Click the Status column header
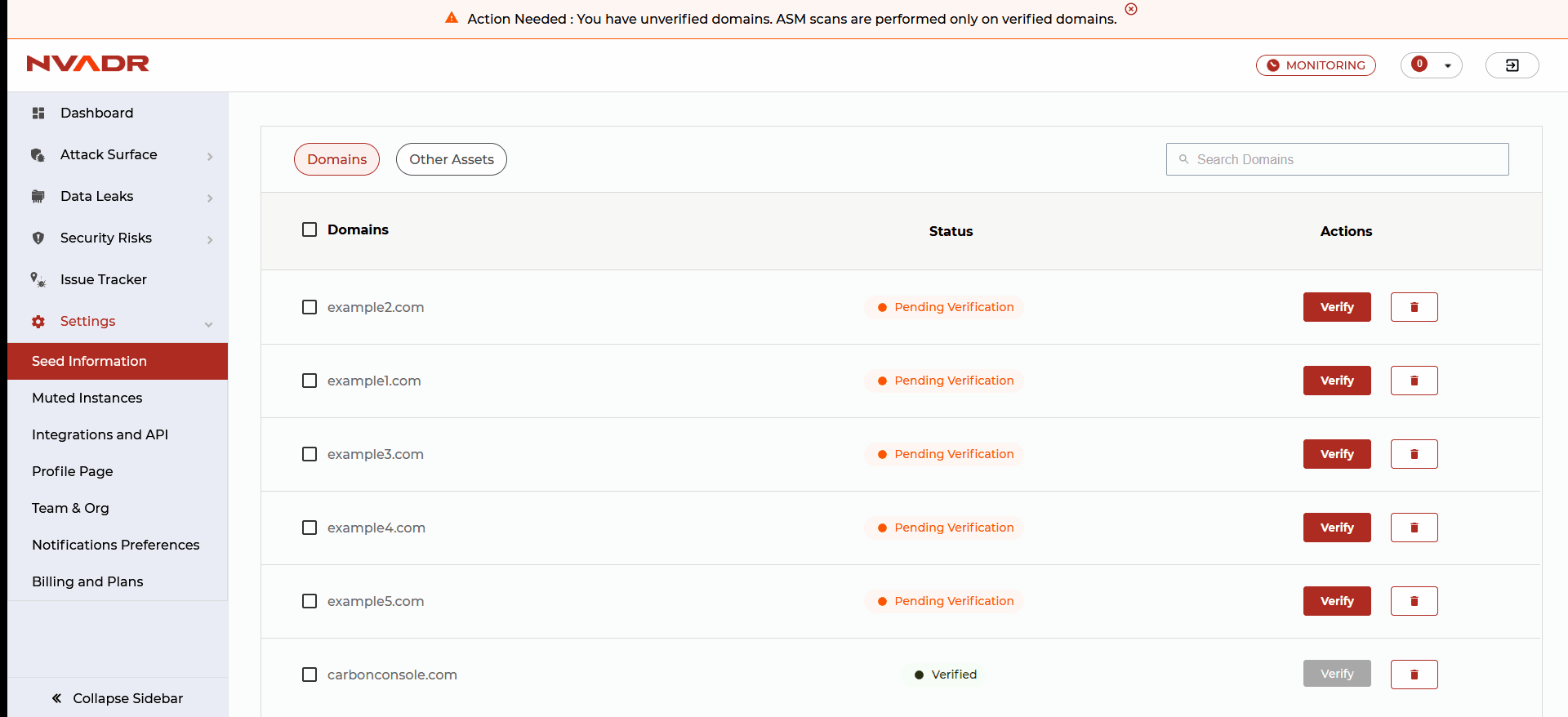Viewport: 1568px width, 717px height. [951, 231]
